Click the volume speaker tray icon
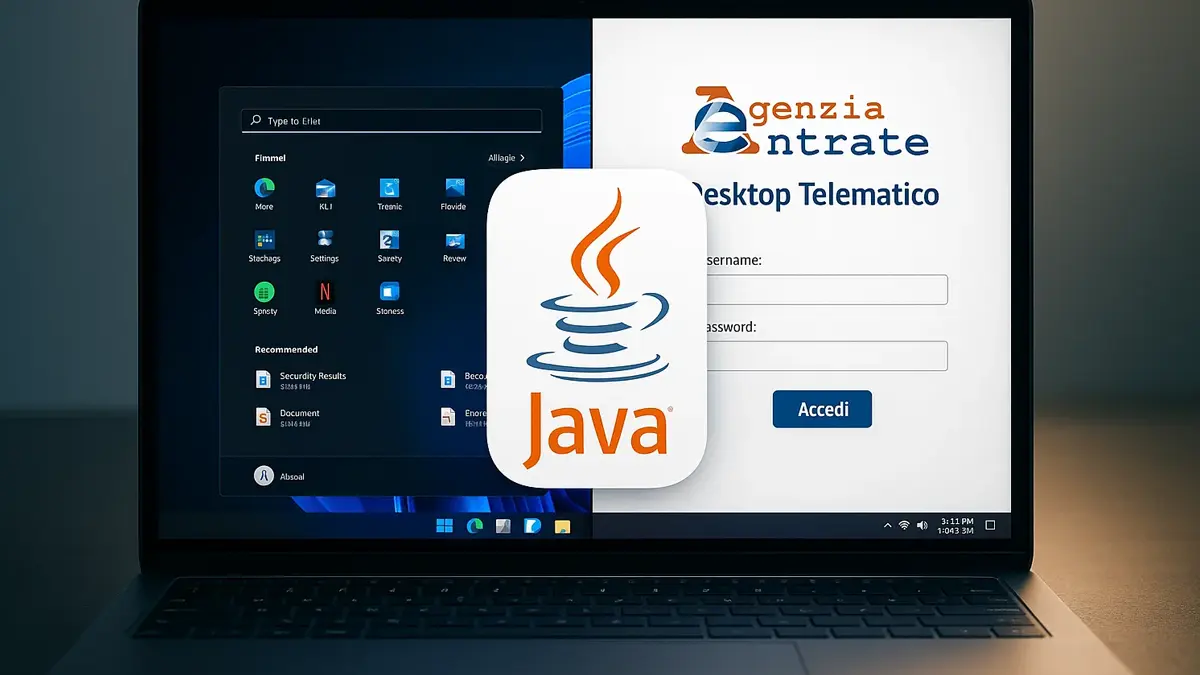1200x675 pixels. coord(922,525)
